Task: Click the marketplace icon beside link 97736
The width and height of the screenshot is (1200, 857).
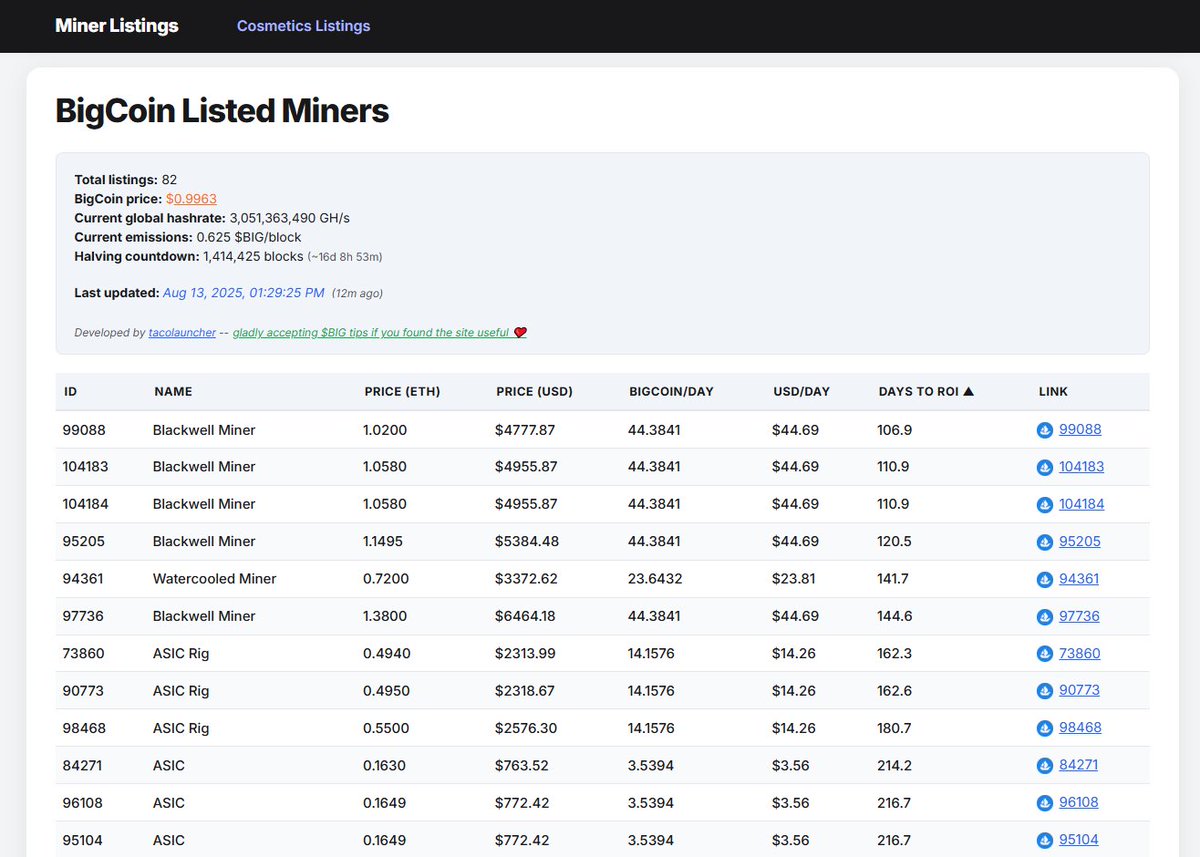Action: point(1045,617)
